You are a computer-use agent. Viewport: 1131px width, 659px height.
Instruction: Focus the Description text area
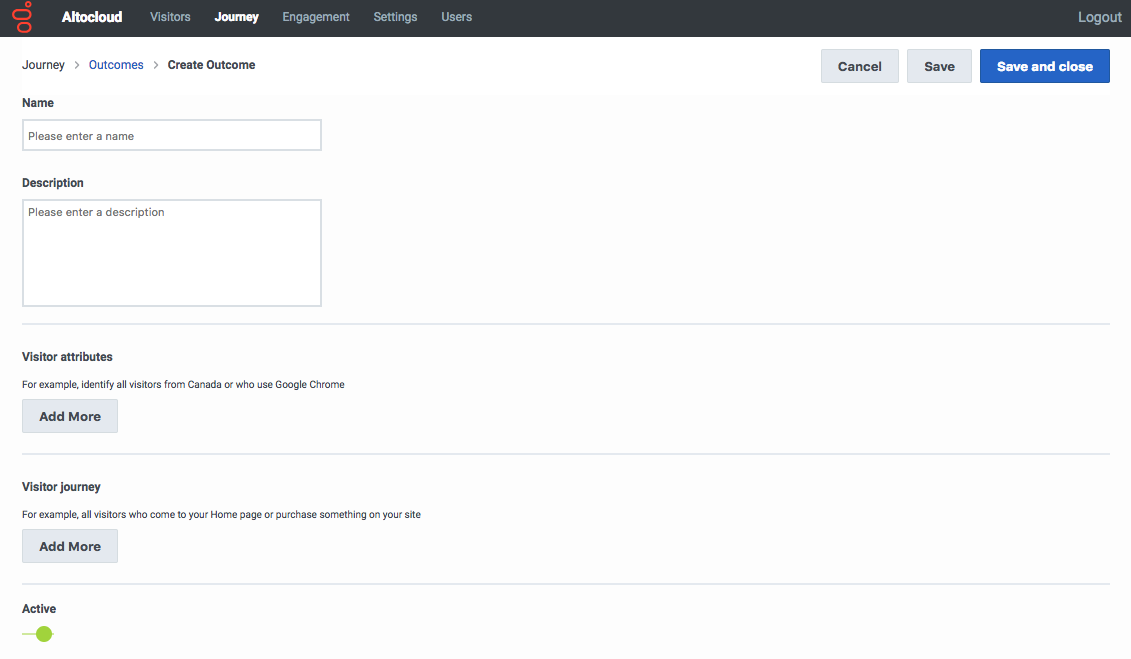(x=172, y=253)
